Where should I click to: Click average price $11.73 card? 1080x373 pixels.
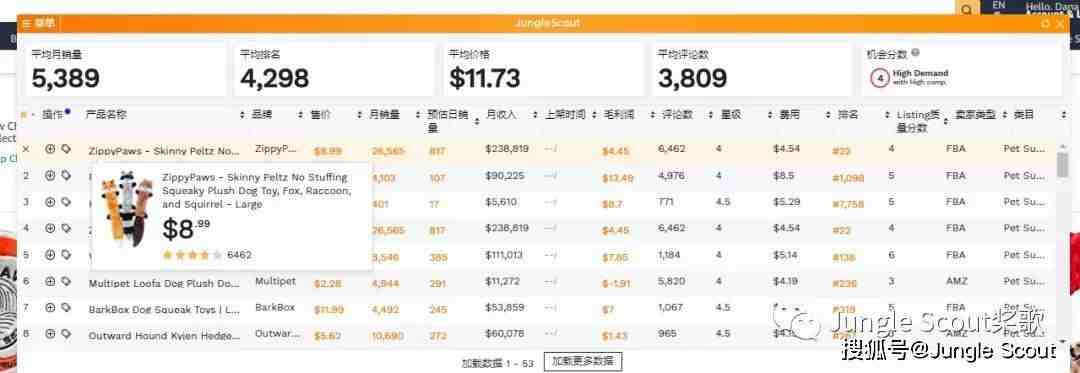[x=543, y=70]
